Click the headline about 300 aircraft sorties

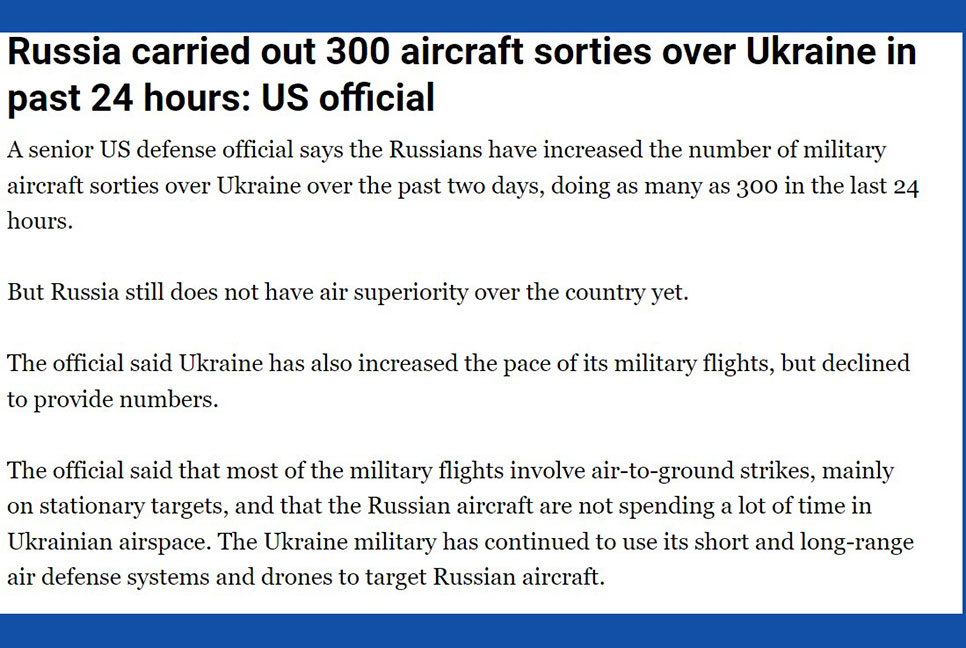tap(461, 75)
